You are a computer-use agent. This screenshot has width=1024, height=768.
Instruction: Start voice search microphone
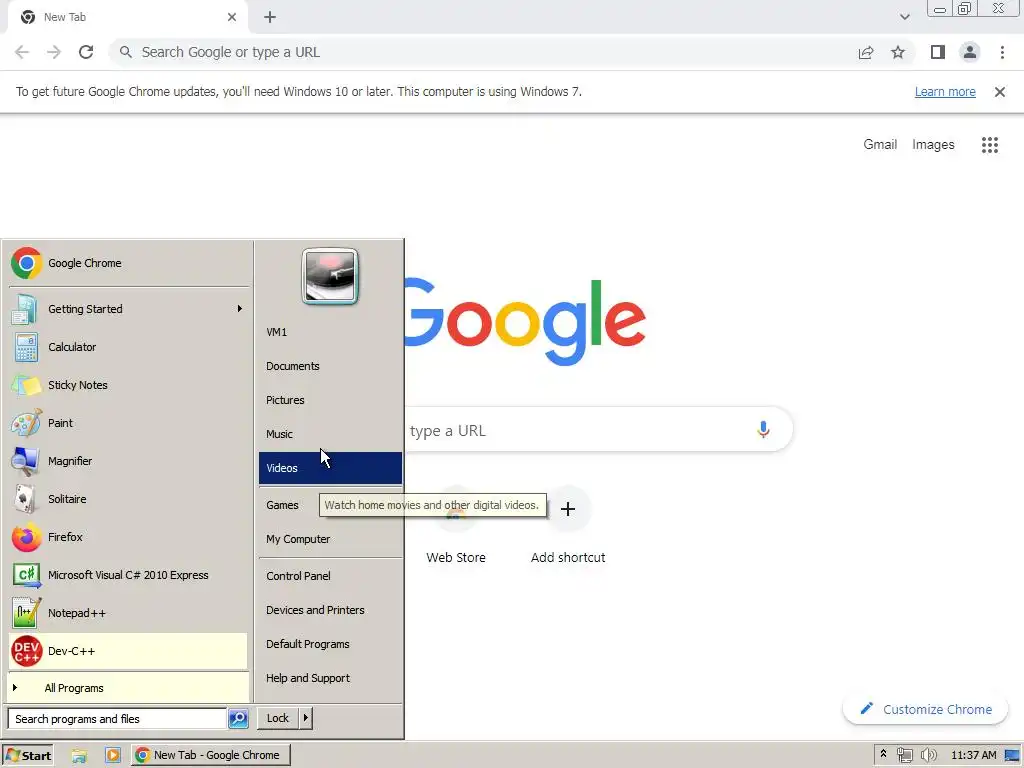point(763,429)
